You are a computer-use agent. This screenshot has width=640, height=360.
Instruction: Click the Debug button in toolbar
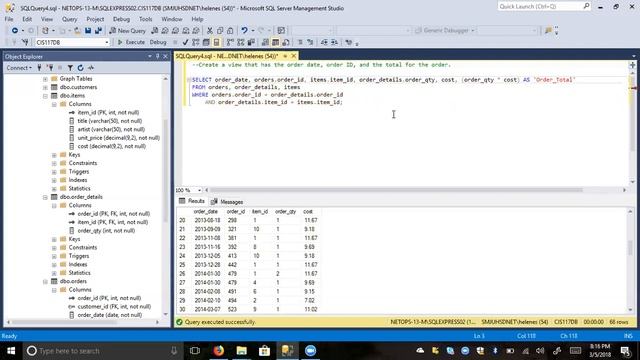158,42
